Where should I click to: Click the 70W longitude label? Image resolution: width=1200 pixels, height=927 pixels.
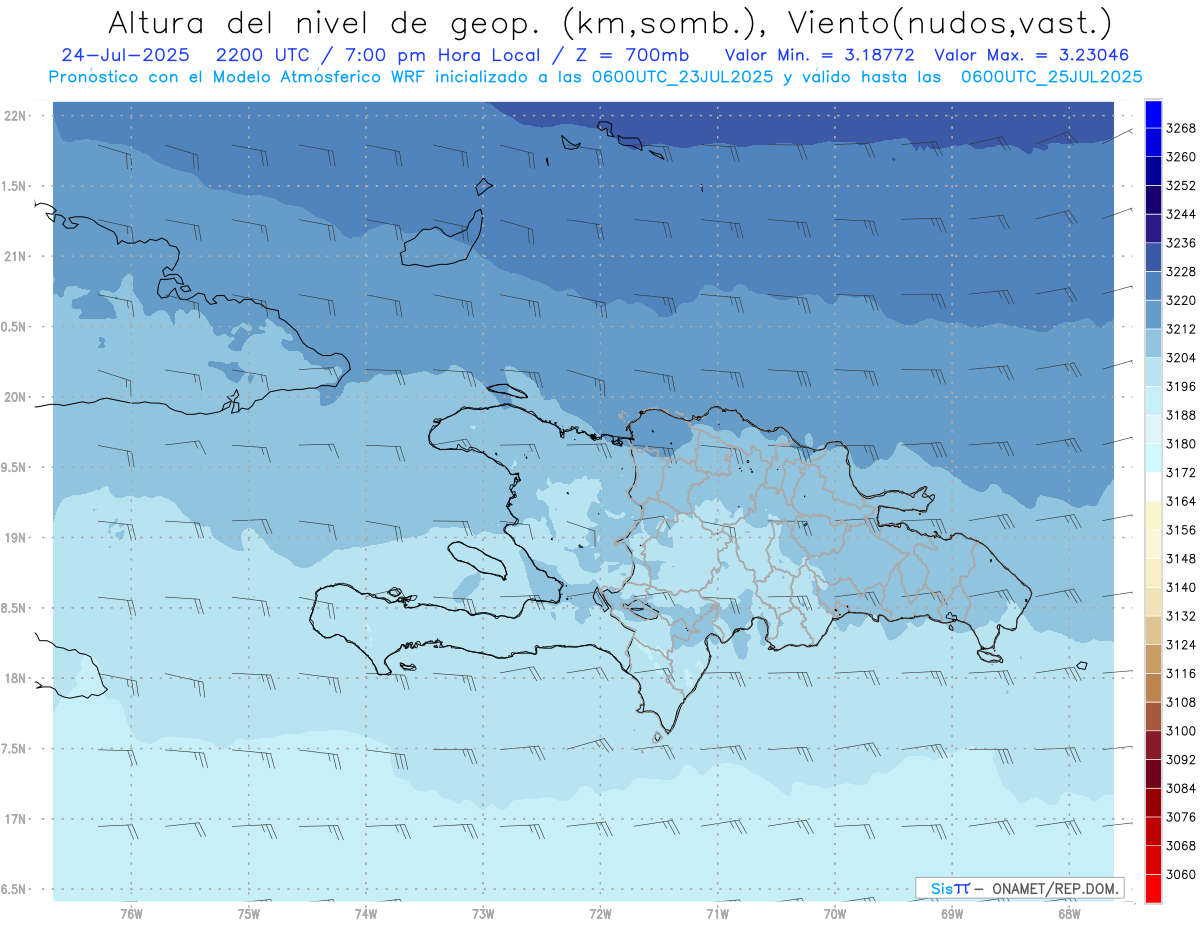[834, 913]
